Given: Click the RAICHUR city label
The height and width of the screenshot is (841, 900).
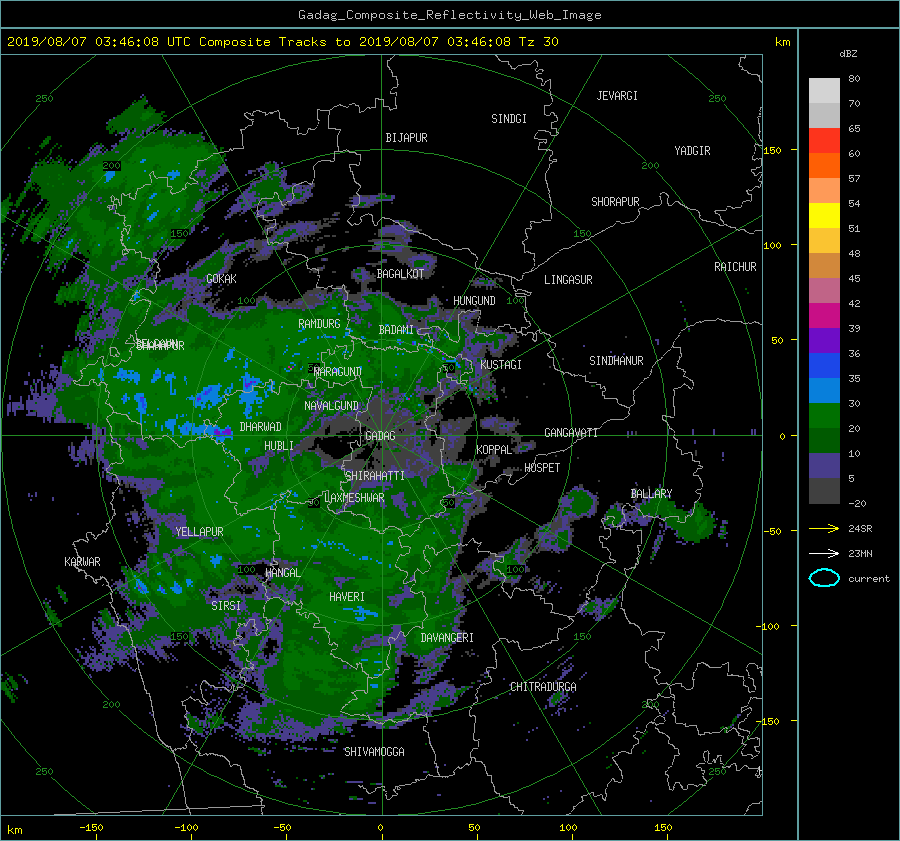Looking at the screenshot, I should coord(735,267).
